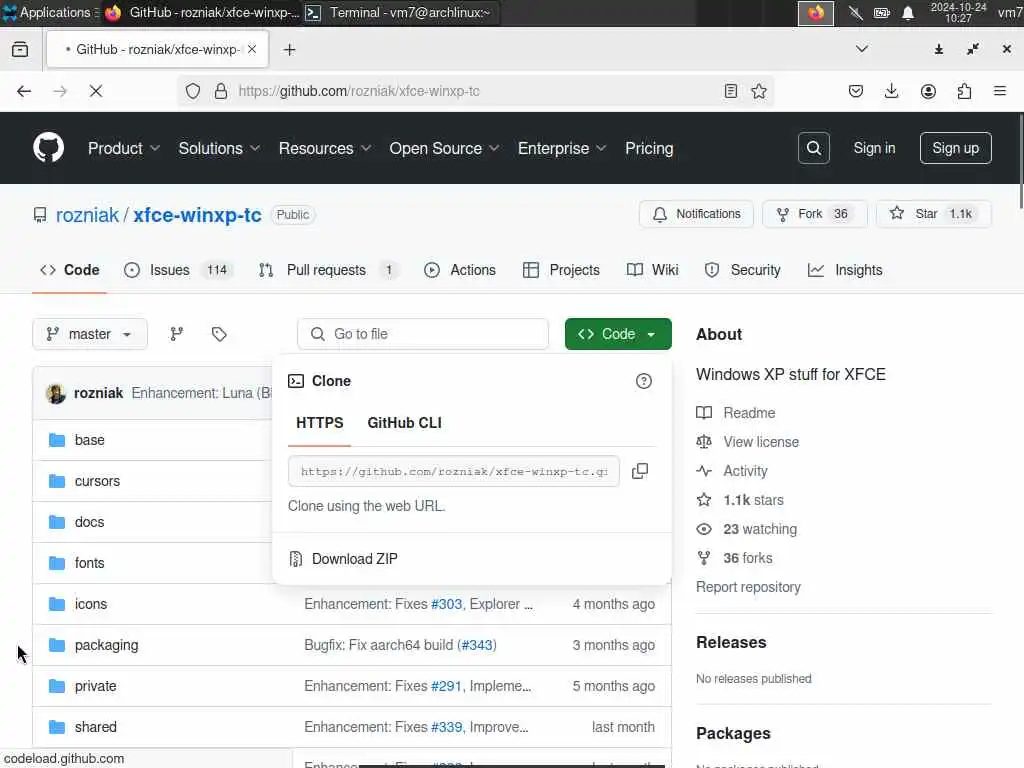Image resolution: width=1024 pixels, height=768 pixels.
Task: Open system notification bell in panel
Action: [908, 13]
